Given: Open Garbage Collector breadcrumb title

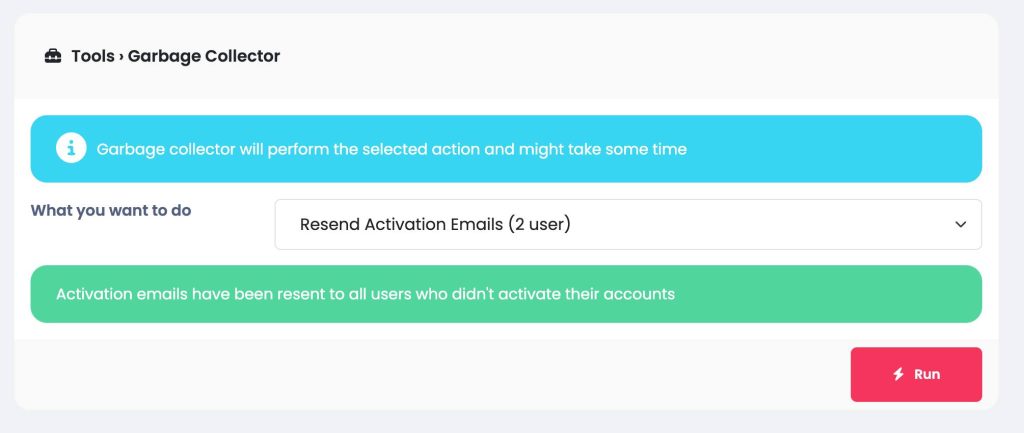Looking at the screenshot, I should (204, 57).
